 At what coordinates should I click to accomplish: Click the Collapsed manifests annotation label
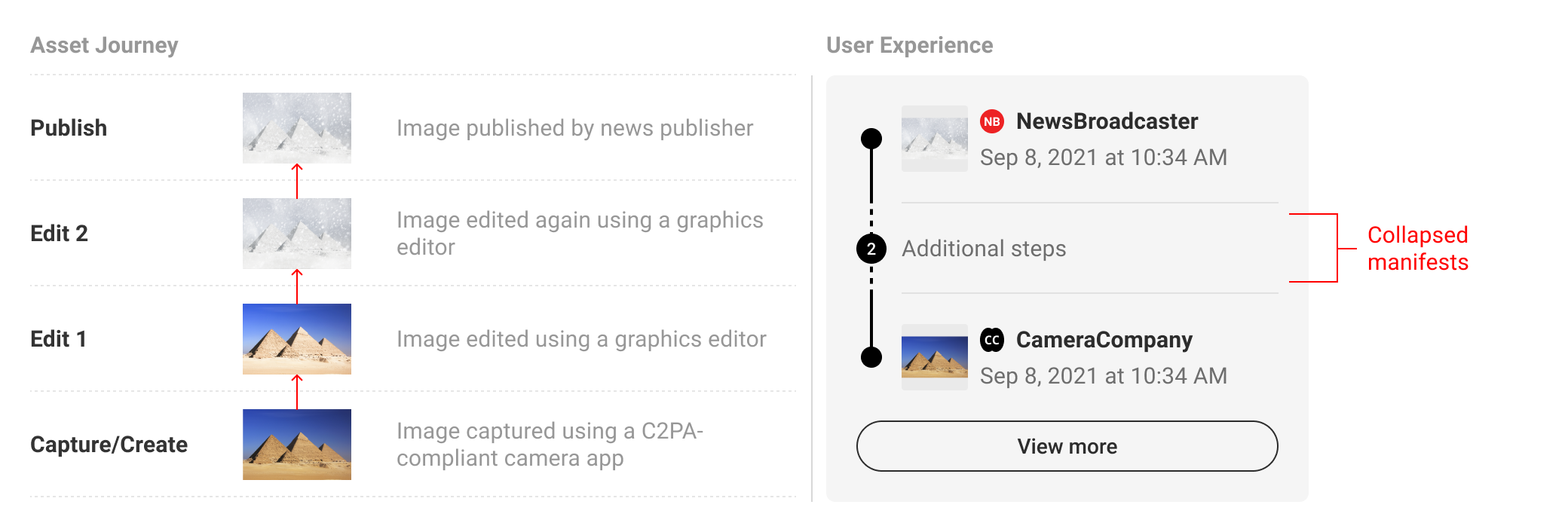[x=1418, y=248]
